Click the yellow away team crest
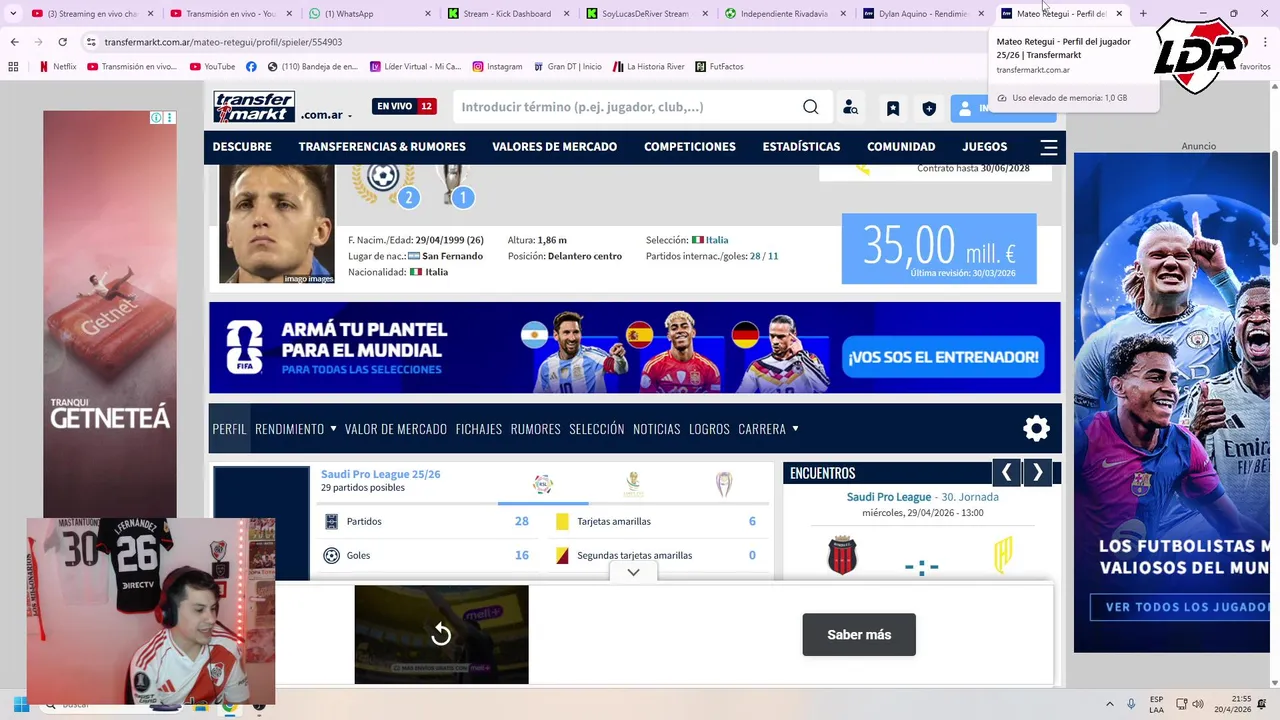1280x720 pixels. pyautogui.click(x=1003, y=556)
